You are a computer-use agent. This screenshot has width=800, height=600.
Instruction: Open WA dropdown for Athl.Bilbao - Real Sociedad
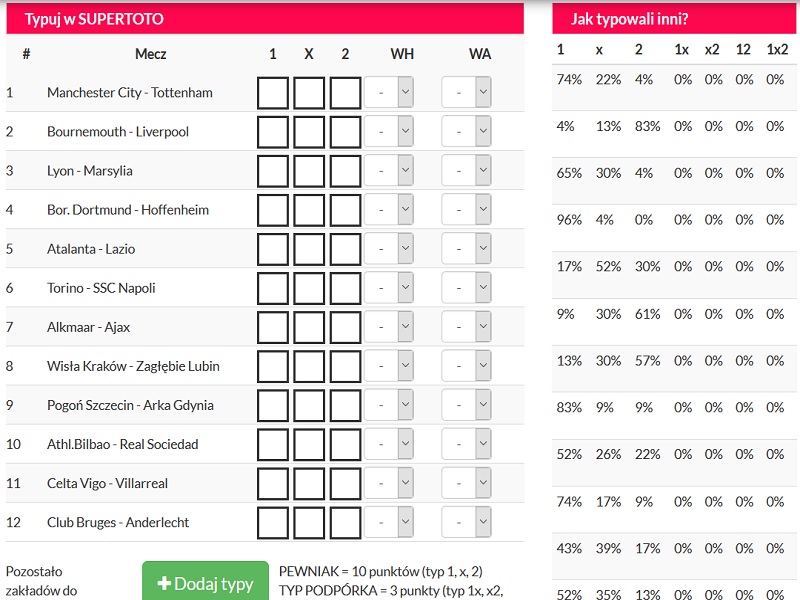tap(466, 444)
